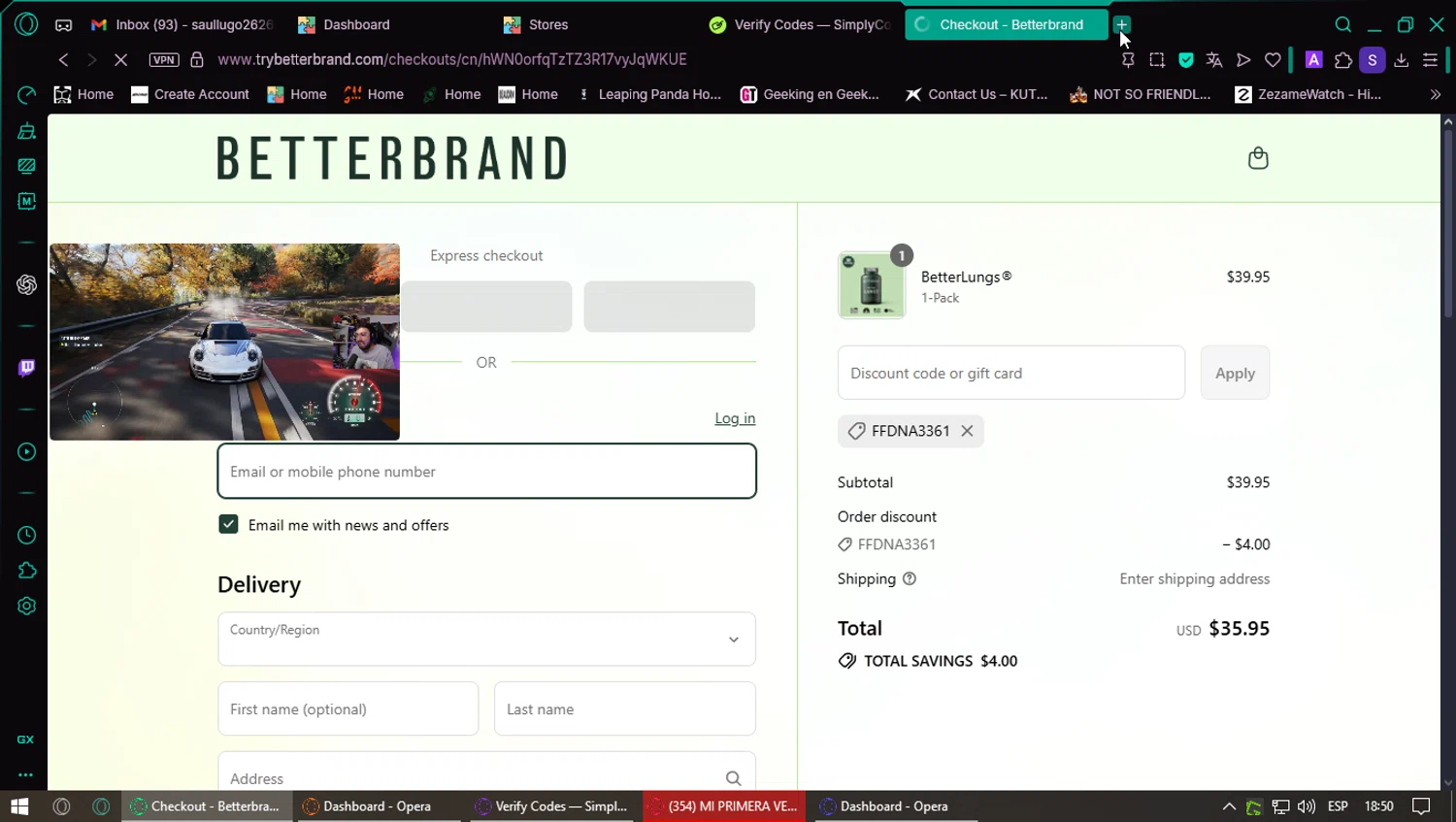Click the snapshot capture icon
The height and width of the screenshot is (822, 1456).
(x=1157, y=60)
